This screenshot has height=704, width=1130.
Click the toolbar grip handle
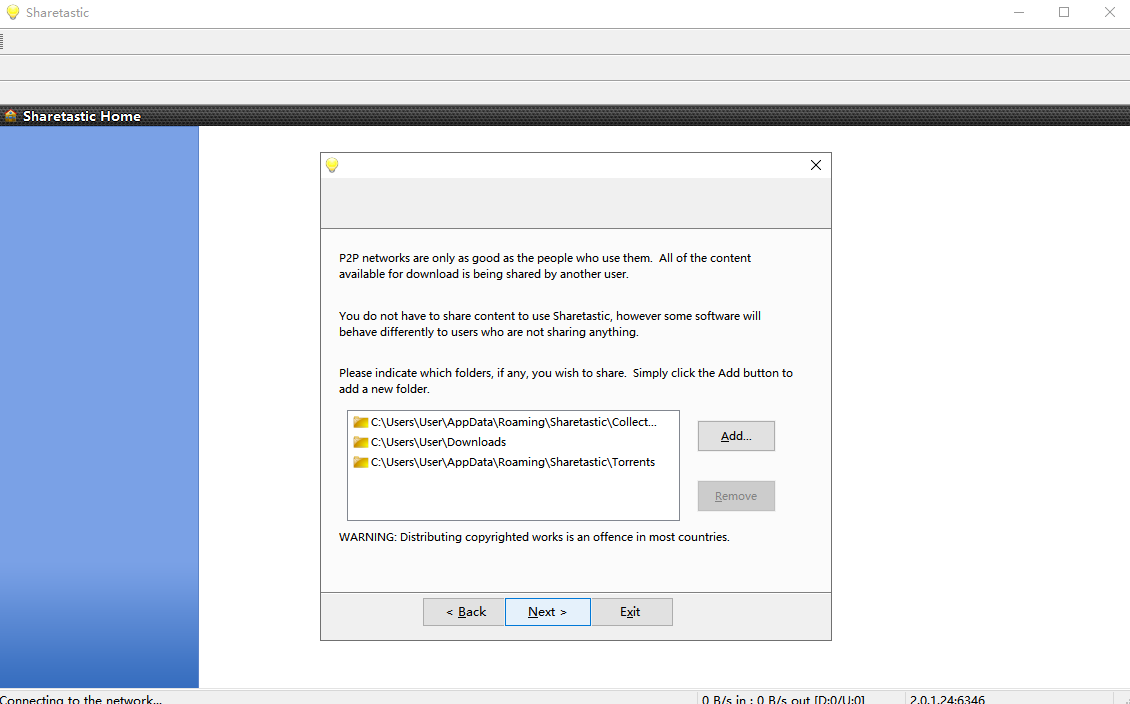[2, 42]
